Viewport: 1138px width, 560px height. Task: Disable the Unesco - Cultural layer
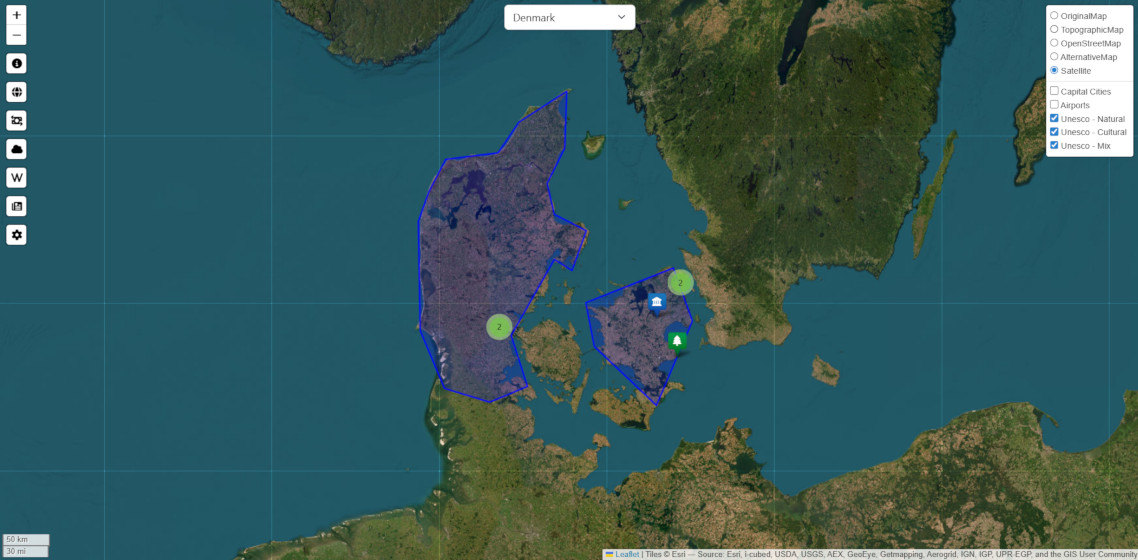click(x=1054, y=132)
